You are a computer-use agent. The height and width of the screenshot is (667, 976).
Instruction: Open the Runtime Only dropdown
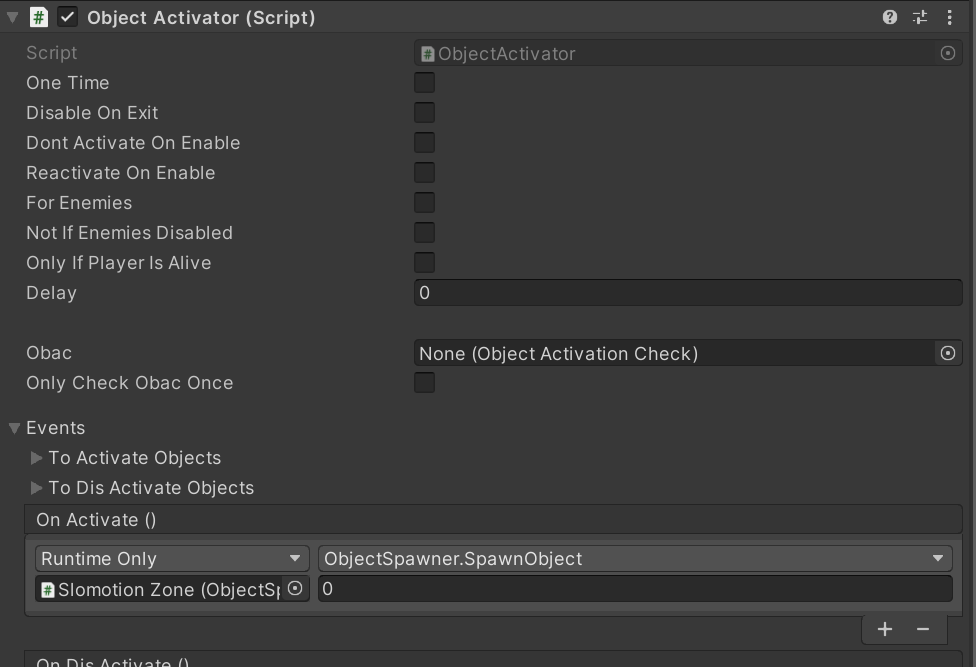pyautogui.click(x=172, y=559)
